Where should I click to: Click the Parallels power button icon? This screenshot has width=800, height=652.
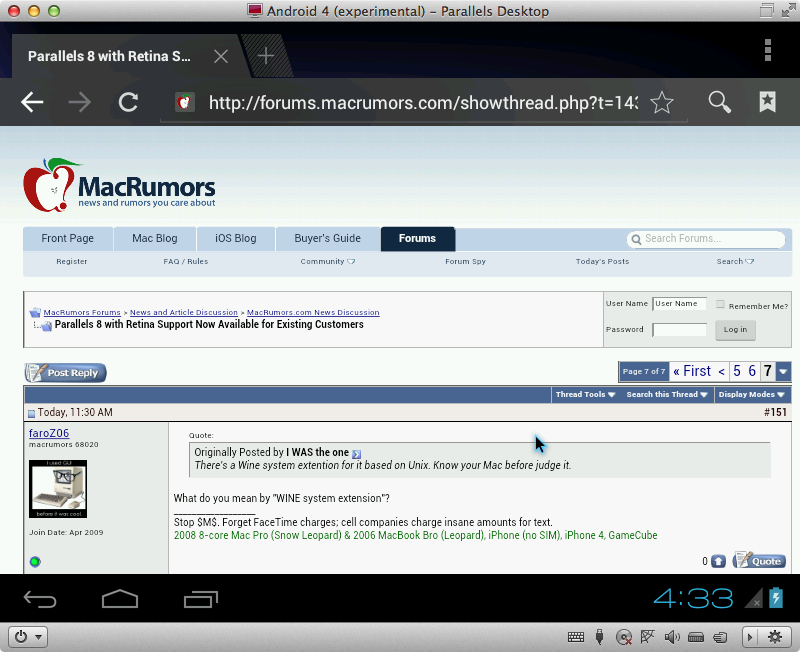click(21, 637)
